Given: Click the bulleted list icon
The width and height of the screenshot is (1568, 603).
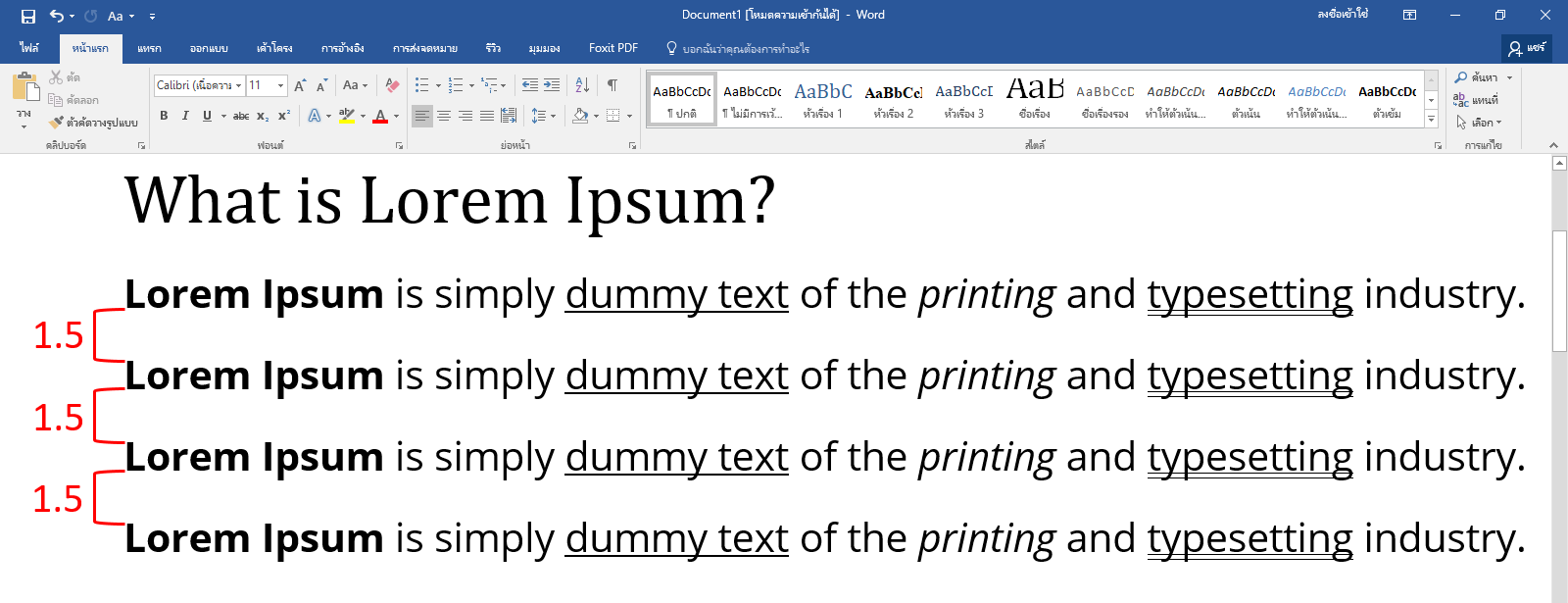Looking at the screenshot, I should point(422,85).
